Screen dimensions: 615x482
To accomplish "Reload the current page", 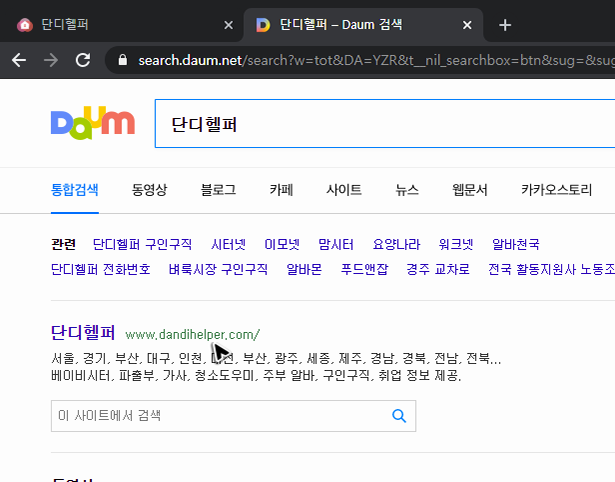I will (83, 60).
